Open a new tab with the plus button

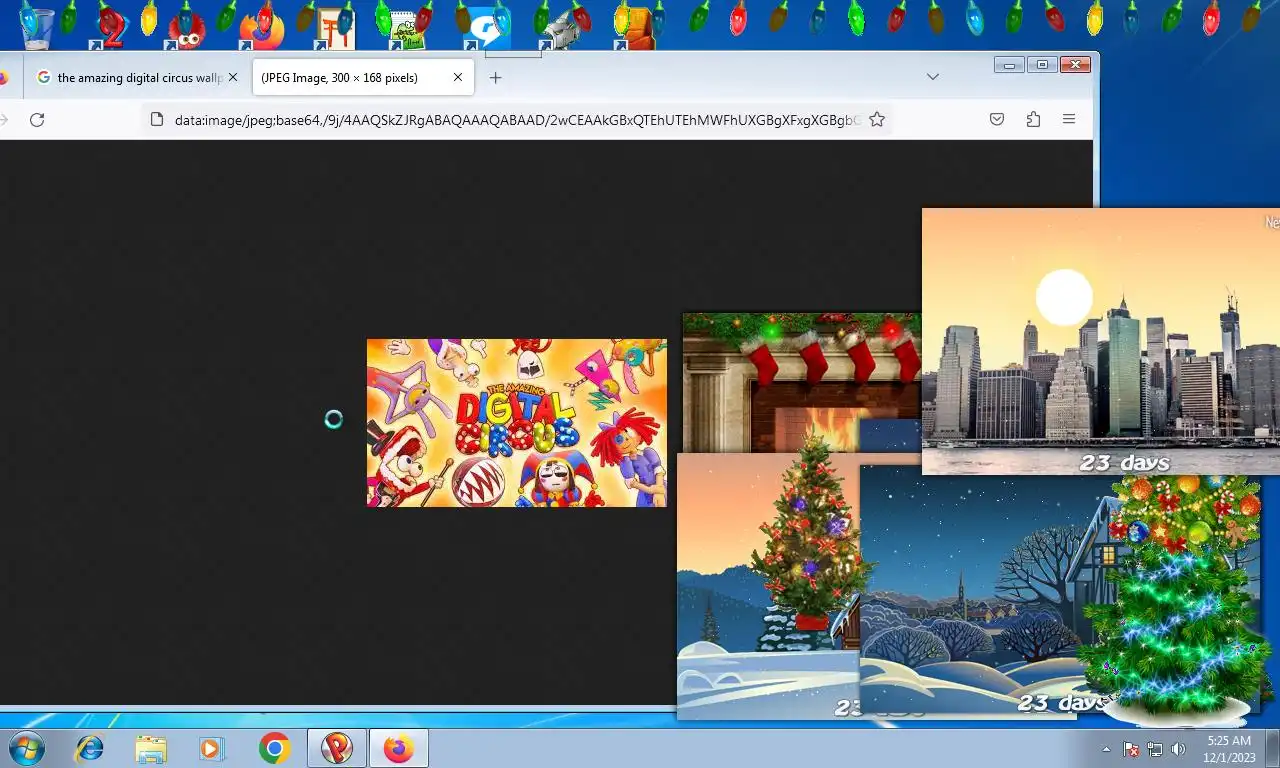tap(495, 77)
